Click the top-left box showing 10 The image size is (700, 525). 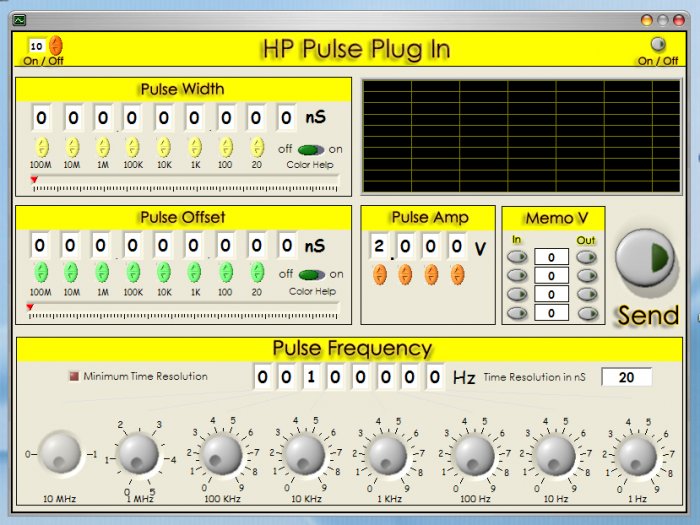click(37, 46)
